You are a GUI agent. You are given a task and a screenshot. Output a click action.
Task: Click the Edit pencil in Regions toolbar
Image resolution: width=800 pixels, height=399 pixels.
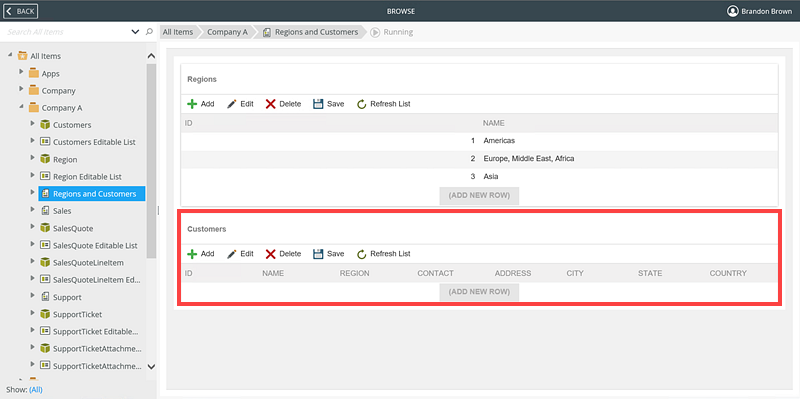coord(232,104)
